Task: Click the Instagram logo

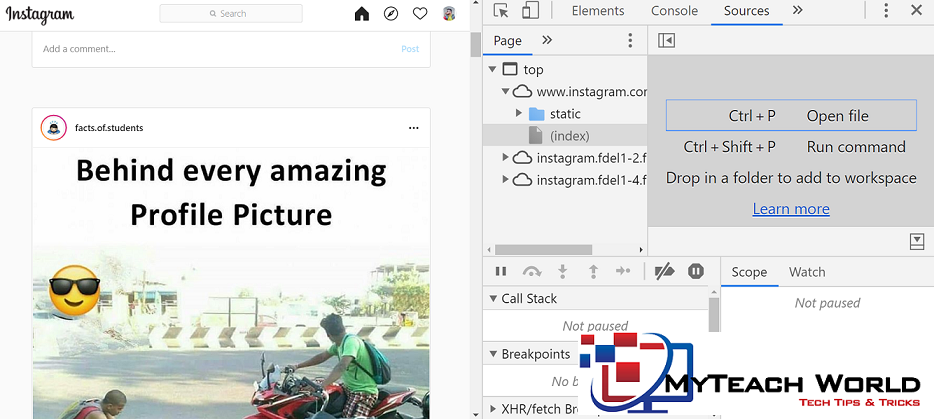Action: [x=40, y=15]
